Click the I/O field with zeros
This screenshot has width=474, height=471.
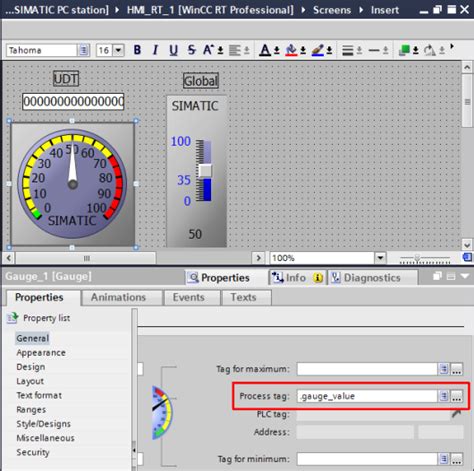pos(73,102)
